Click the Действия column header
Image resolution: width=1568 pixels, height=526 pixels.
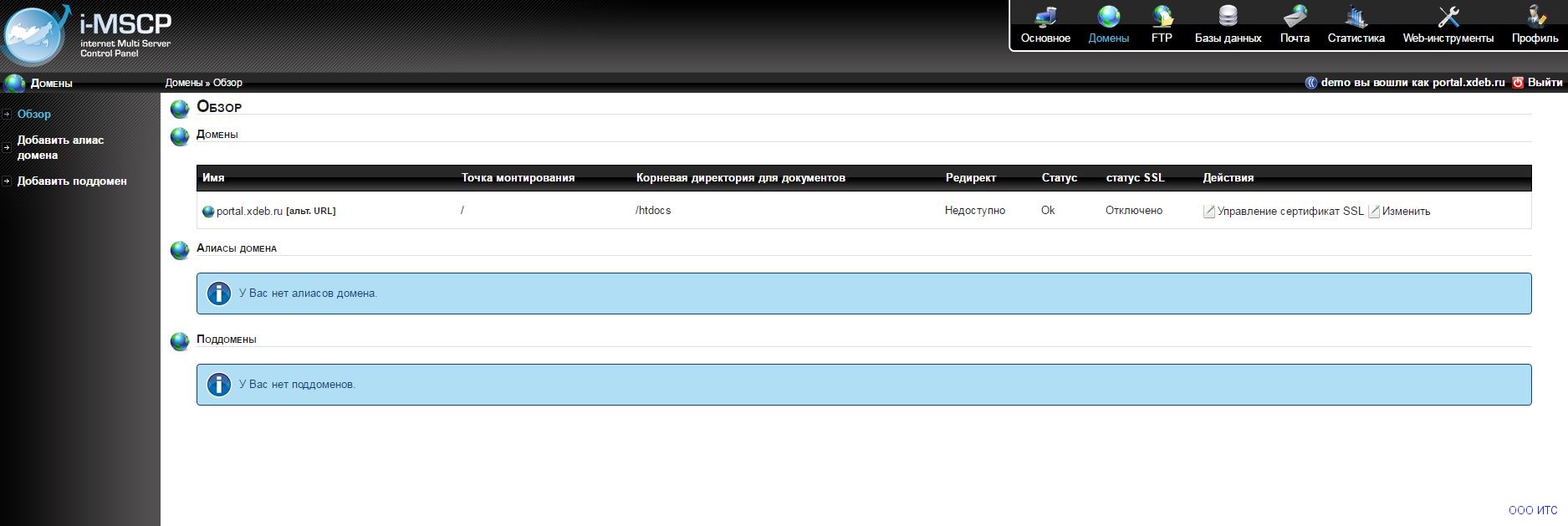point(1228,178)
